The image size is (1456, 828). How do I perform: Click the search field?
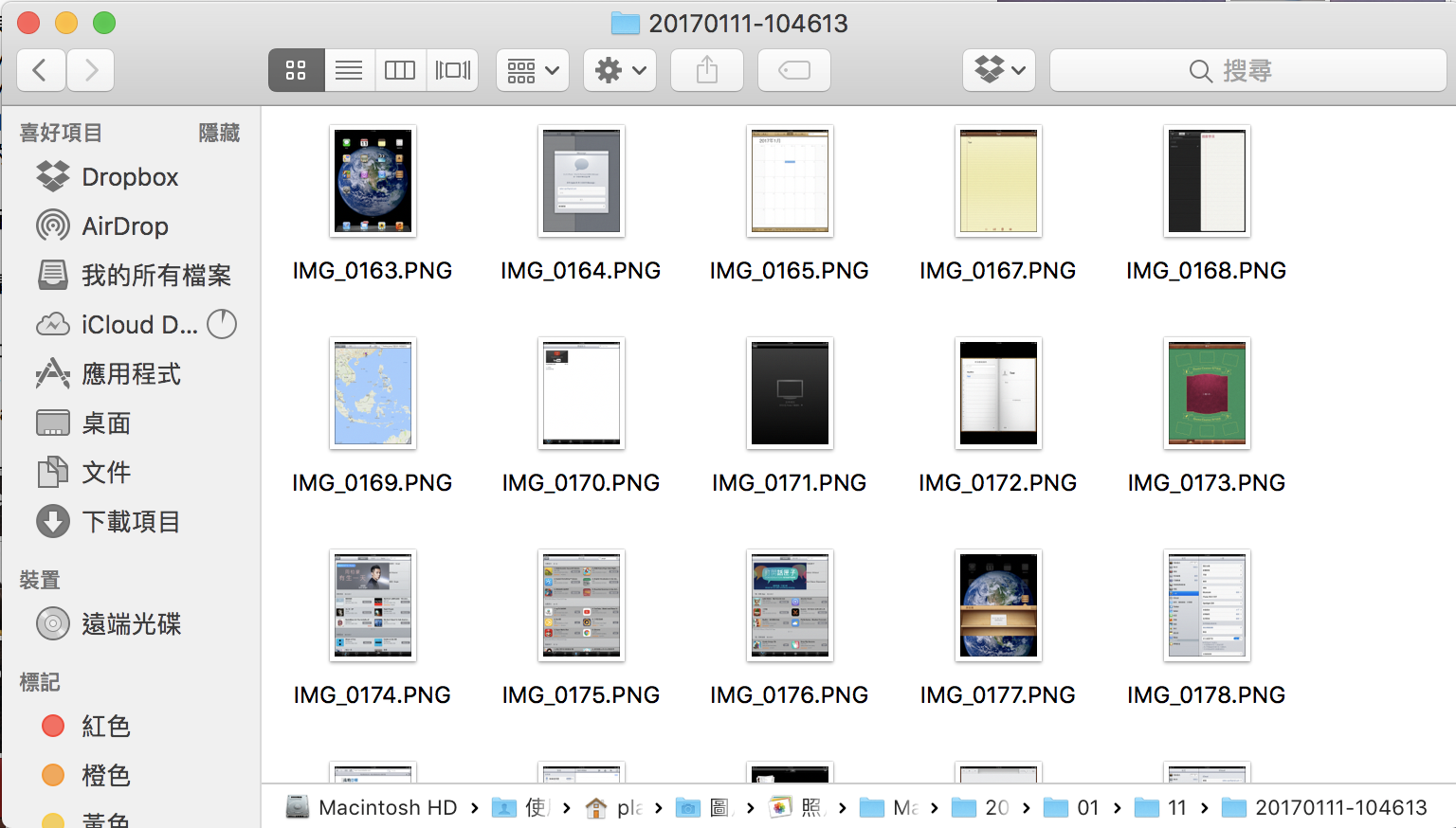1247,70
